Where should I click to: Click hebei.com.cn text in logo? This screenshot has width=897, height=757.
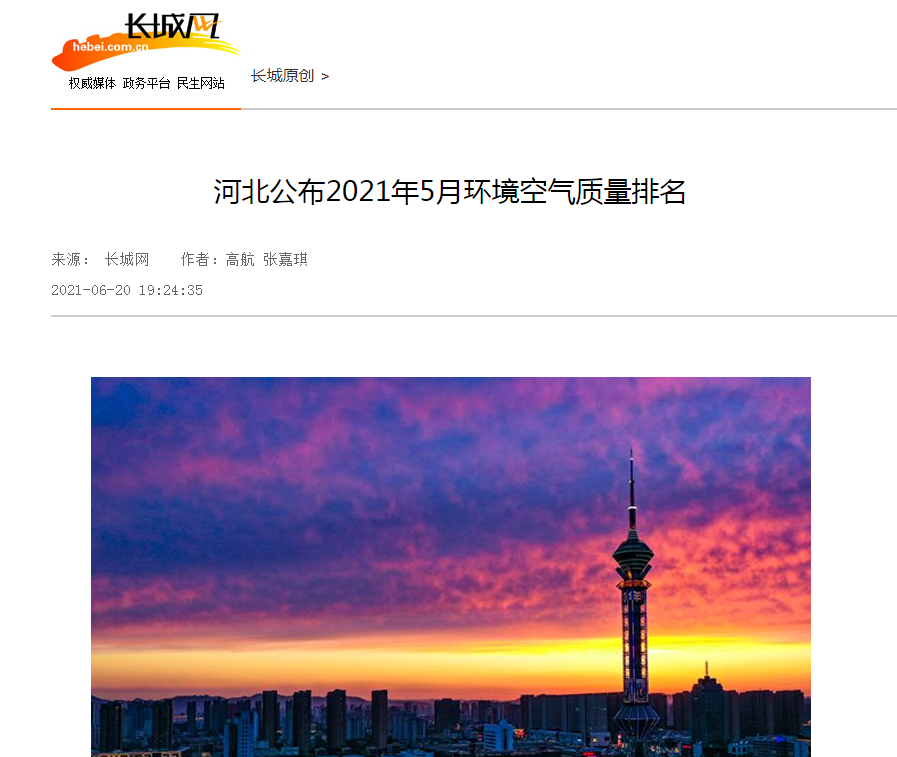click(110, 47)
